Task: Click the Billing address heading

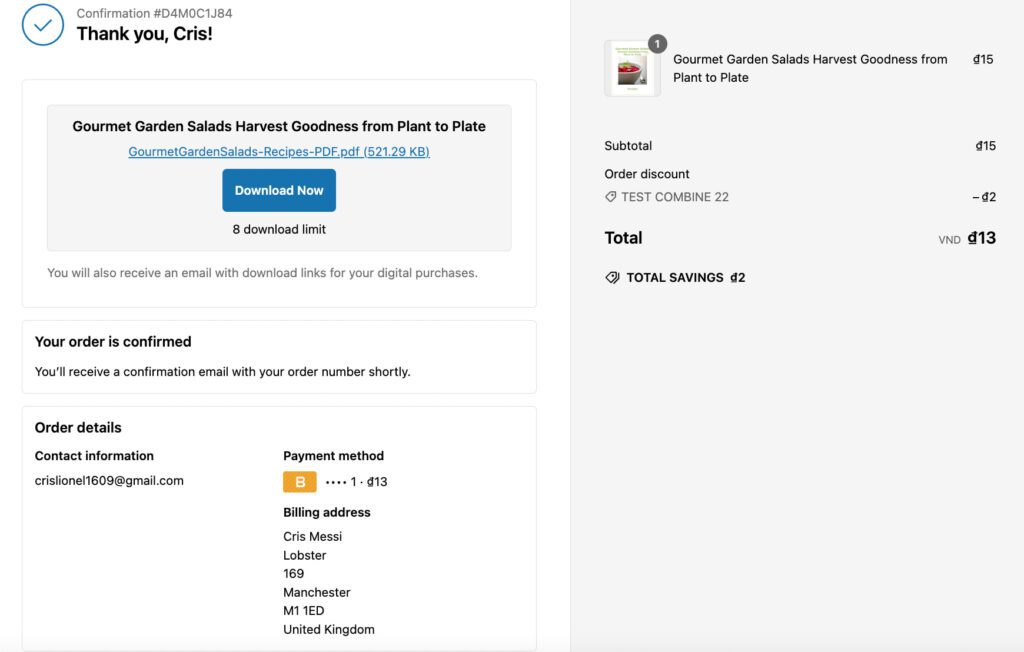Action: pos(327,512)
